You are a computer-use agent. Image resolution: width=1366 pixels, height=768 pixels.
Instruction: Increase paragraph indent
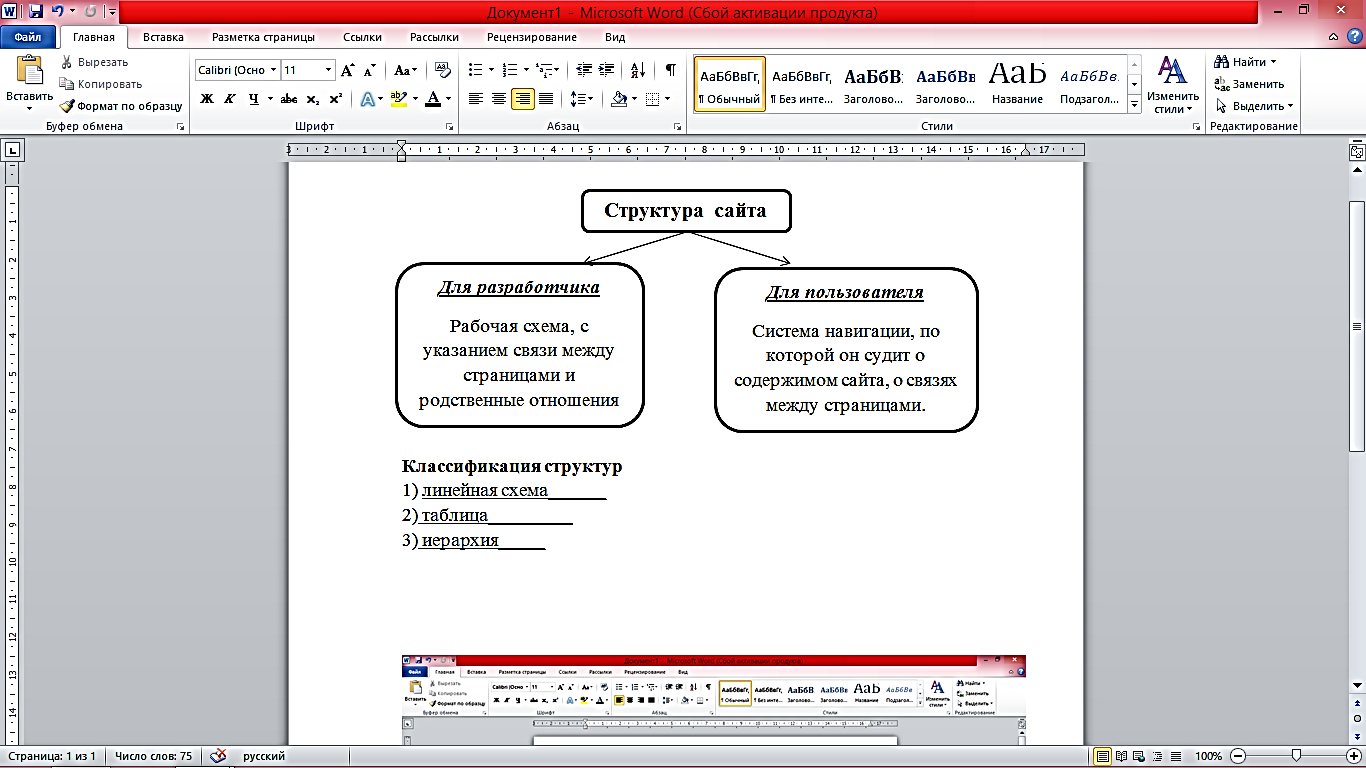click(x=607, y=70)
